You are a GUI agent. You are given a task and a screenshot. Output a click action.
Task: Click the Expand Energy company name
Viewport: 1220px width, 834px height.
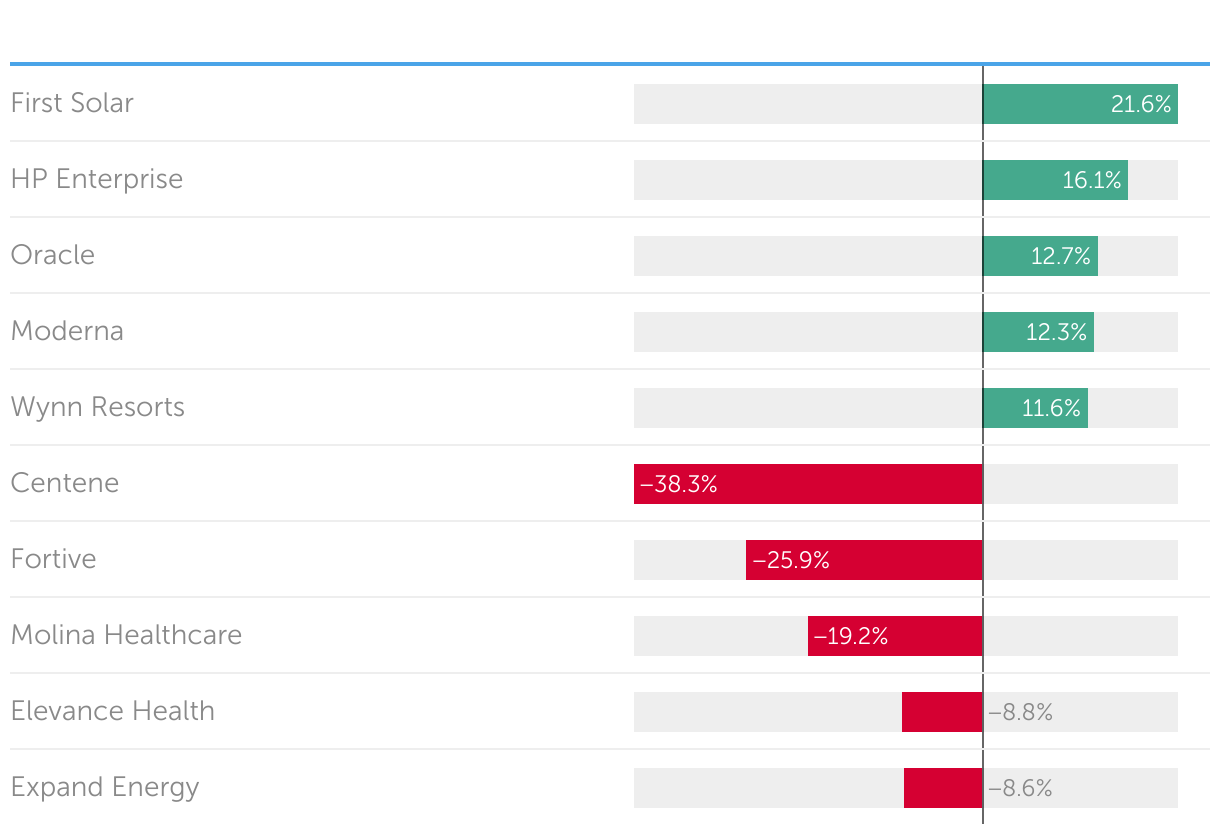point(105,787)
